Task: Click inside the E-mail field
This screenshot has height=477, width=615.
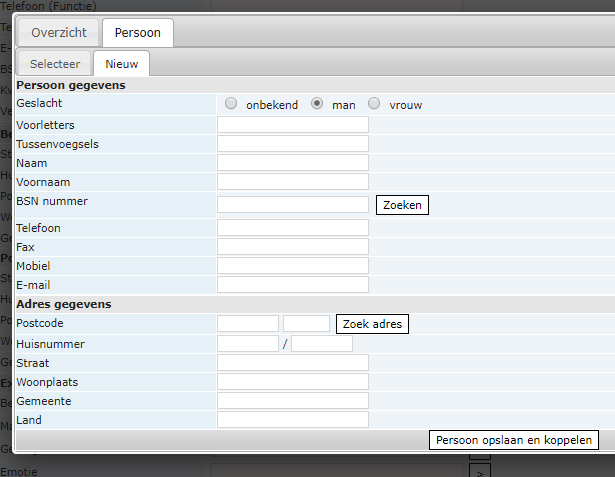Action: tap(292, 285)
